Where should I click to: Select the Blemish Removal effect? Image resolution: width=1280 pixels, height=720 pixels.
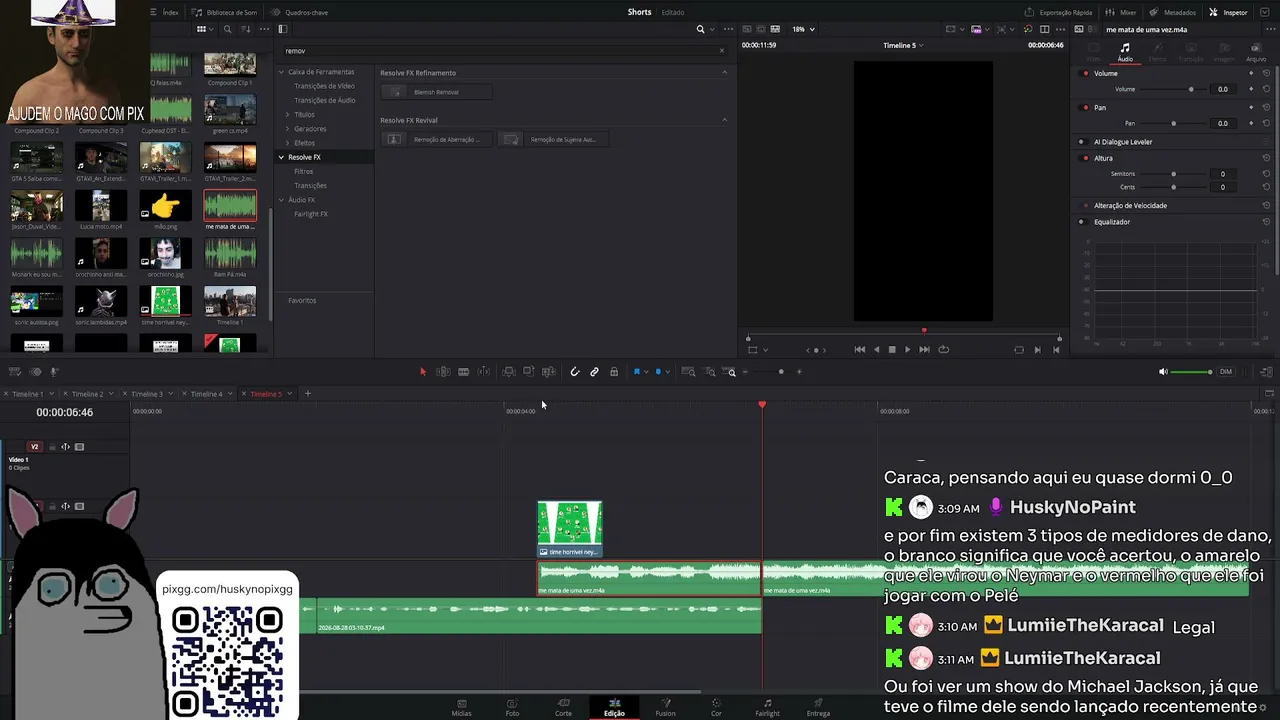(x=436, y=92)
